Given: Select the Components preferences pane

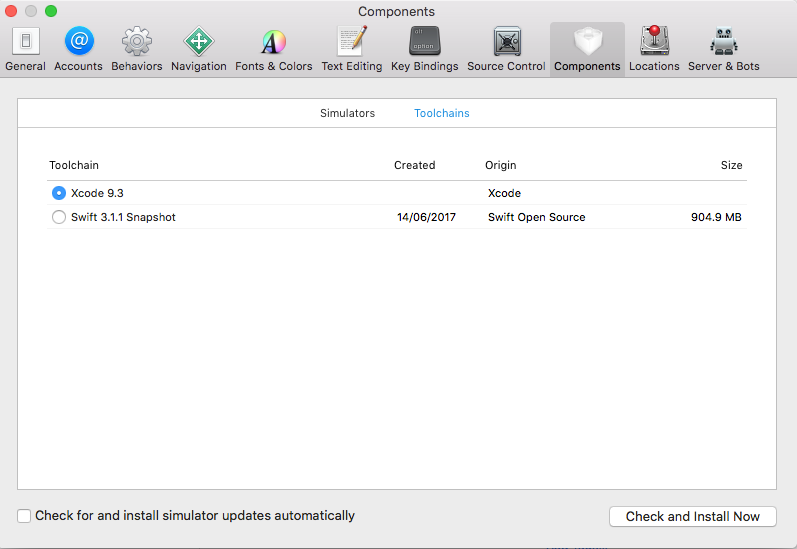Looking at the screenshot, I should point(587,49).
